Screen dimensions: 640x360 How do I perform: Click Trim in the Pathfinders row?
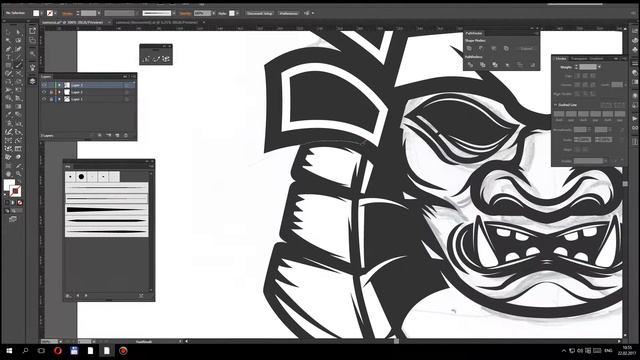[482, 65]
